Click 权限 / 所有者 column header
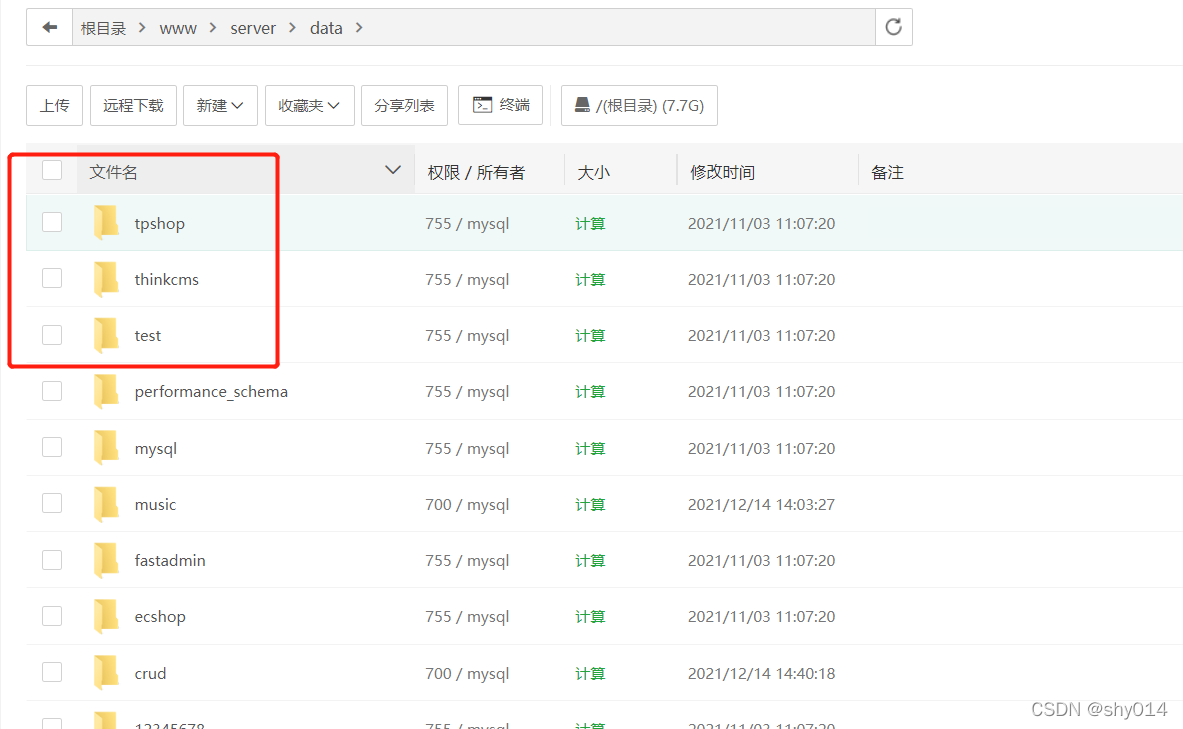 (476, 172)
